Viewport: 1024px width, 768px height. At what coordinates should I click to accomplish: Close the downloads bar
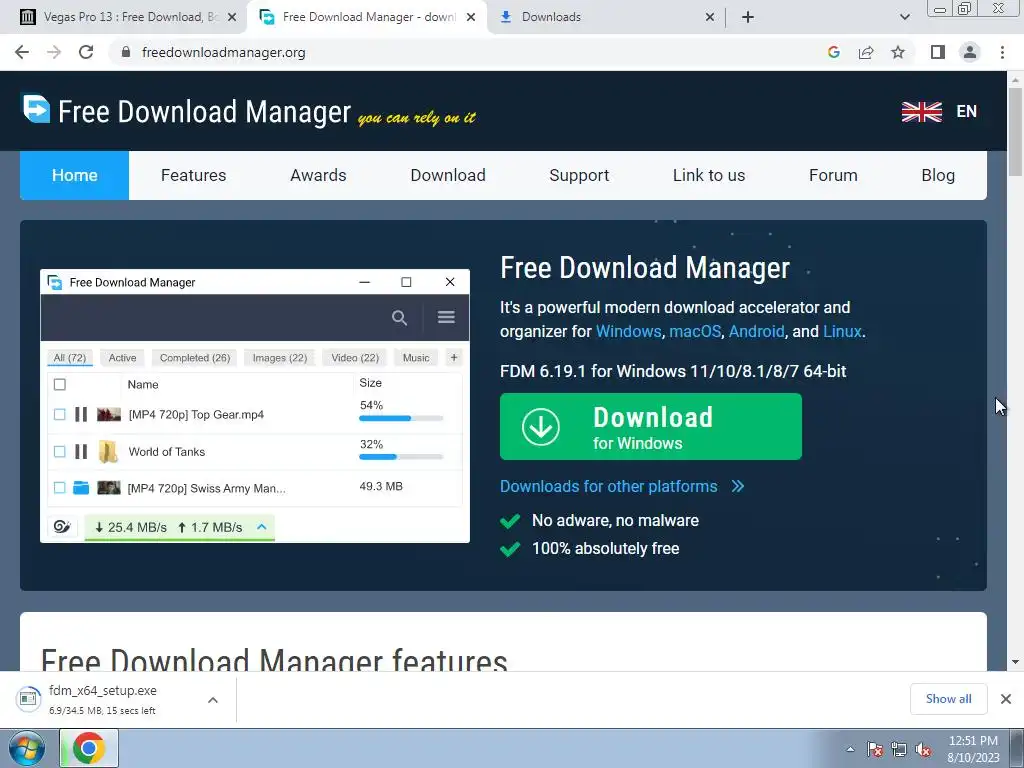(1006, 699)
